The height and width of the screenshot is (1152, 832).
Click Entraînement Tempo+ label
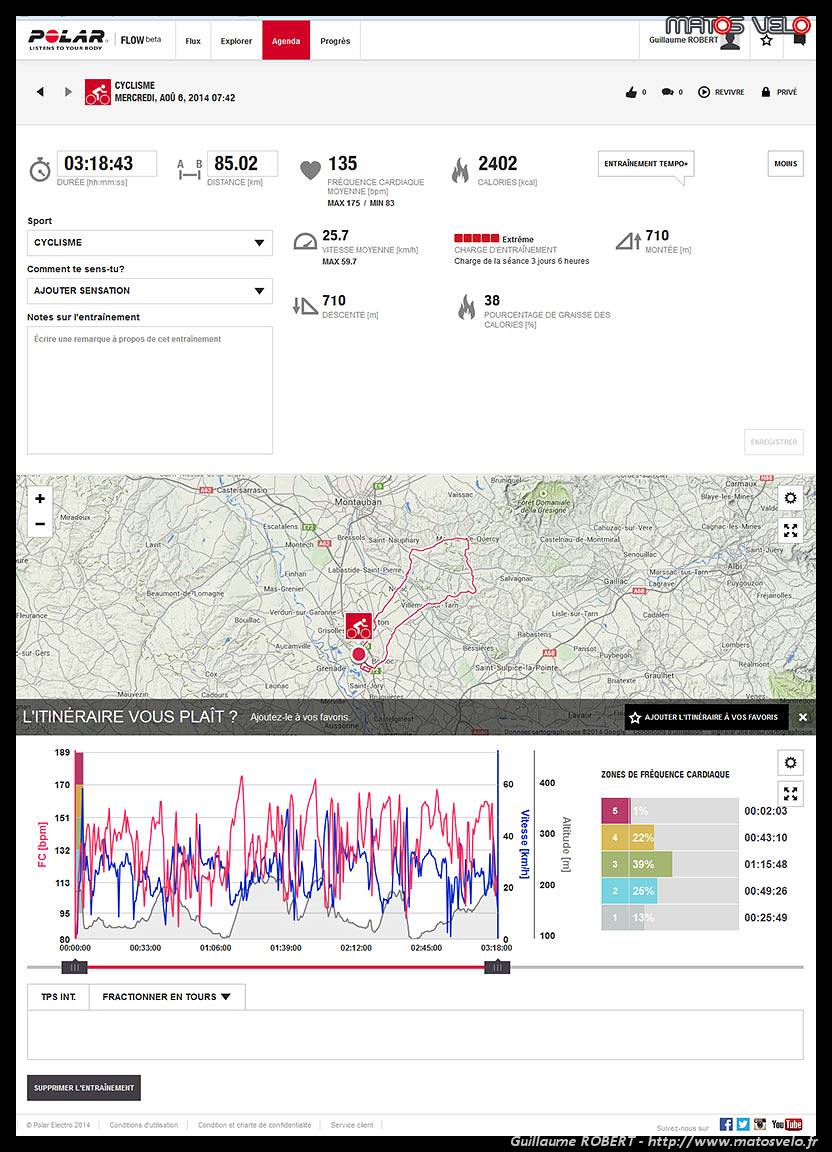pyautogui.click(x=646, y=164)
